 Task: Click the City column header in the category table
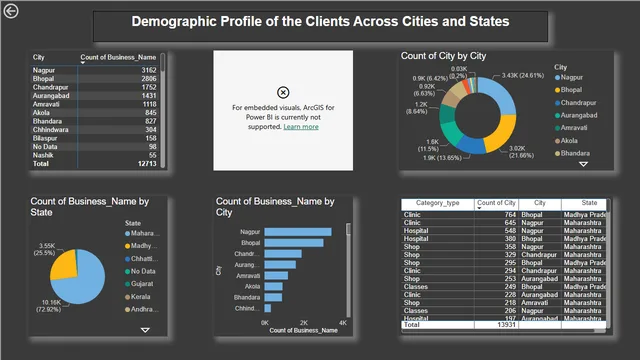click(540, 203)
